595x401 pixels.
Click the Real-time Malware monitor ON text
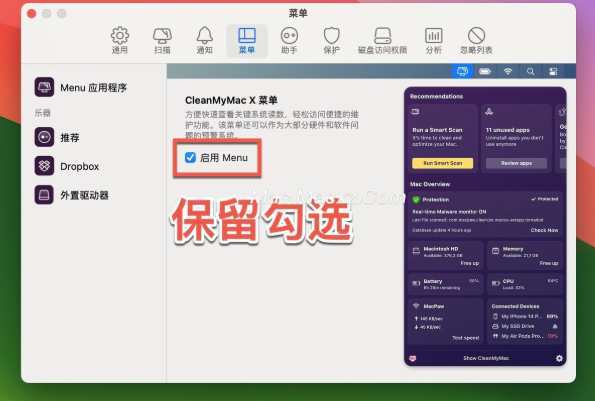449,212
